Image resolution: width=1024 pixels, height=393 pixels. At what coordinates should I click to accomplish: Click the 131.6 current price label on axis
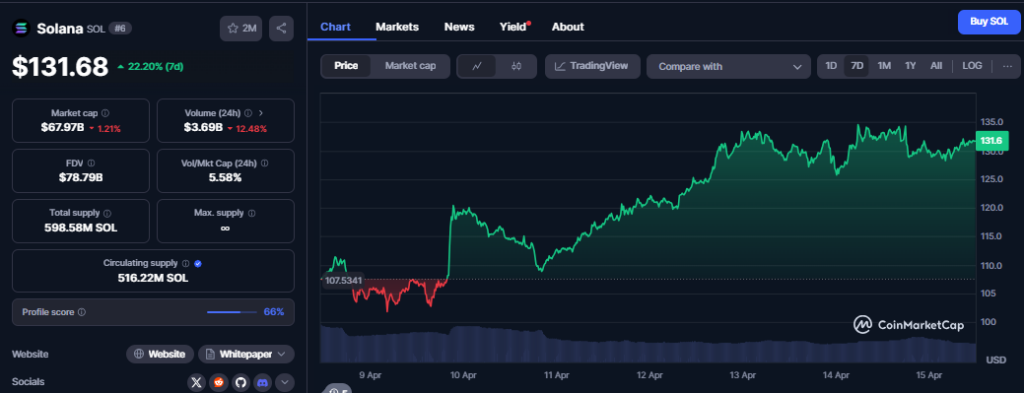click(991, 140)
